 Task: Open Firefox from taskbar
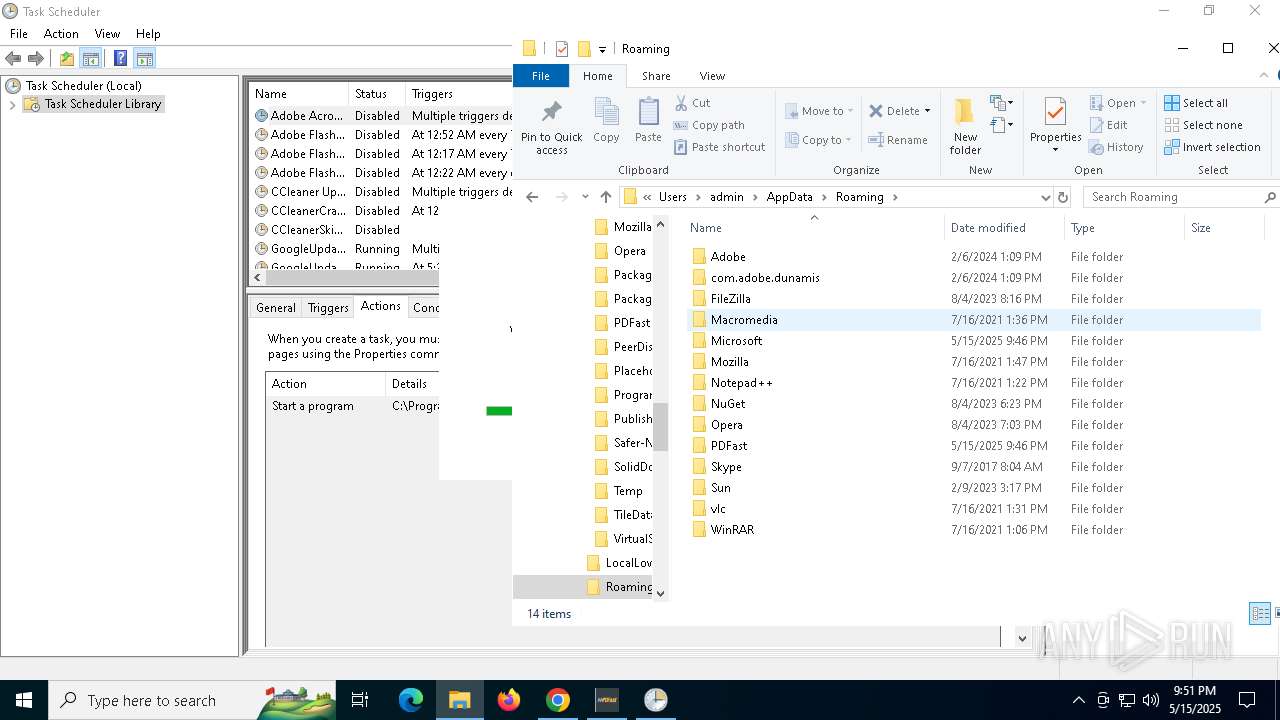[x=509, y=700]
